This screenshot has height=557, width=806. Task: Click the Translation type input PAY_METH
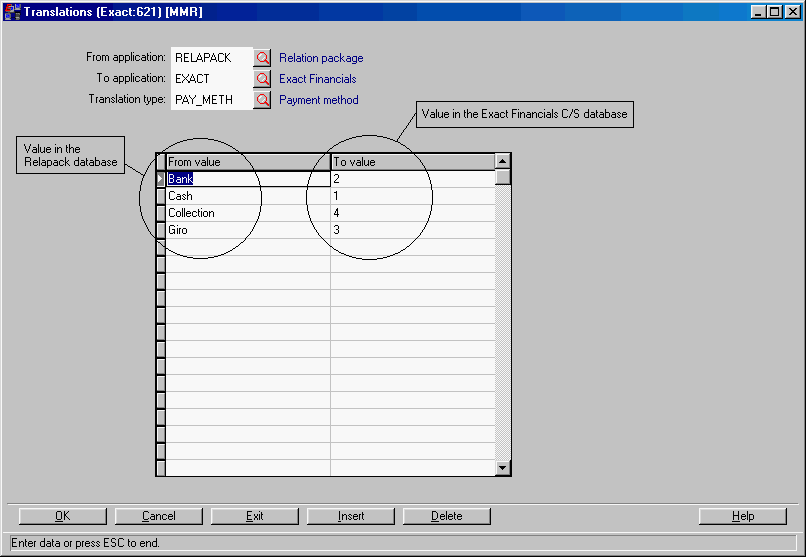pyautogui.click(x=212, y=100)
